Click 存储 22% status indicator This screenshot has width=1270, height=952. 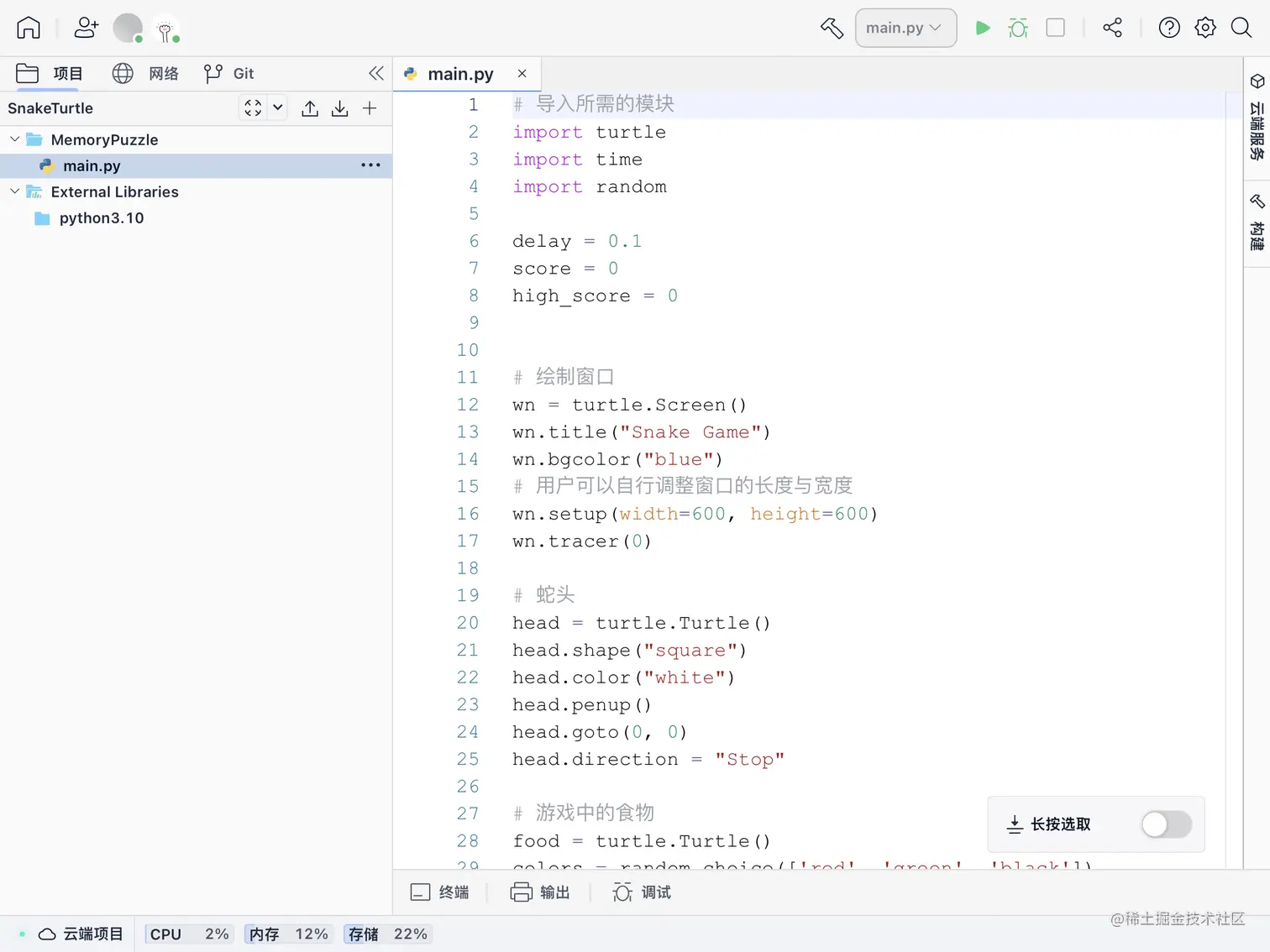click(387, 934)
